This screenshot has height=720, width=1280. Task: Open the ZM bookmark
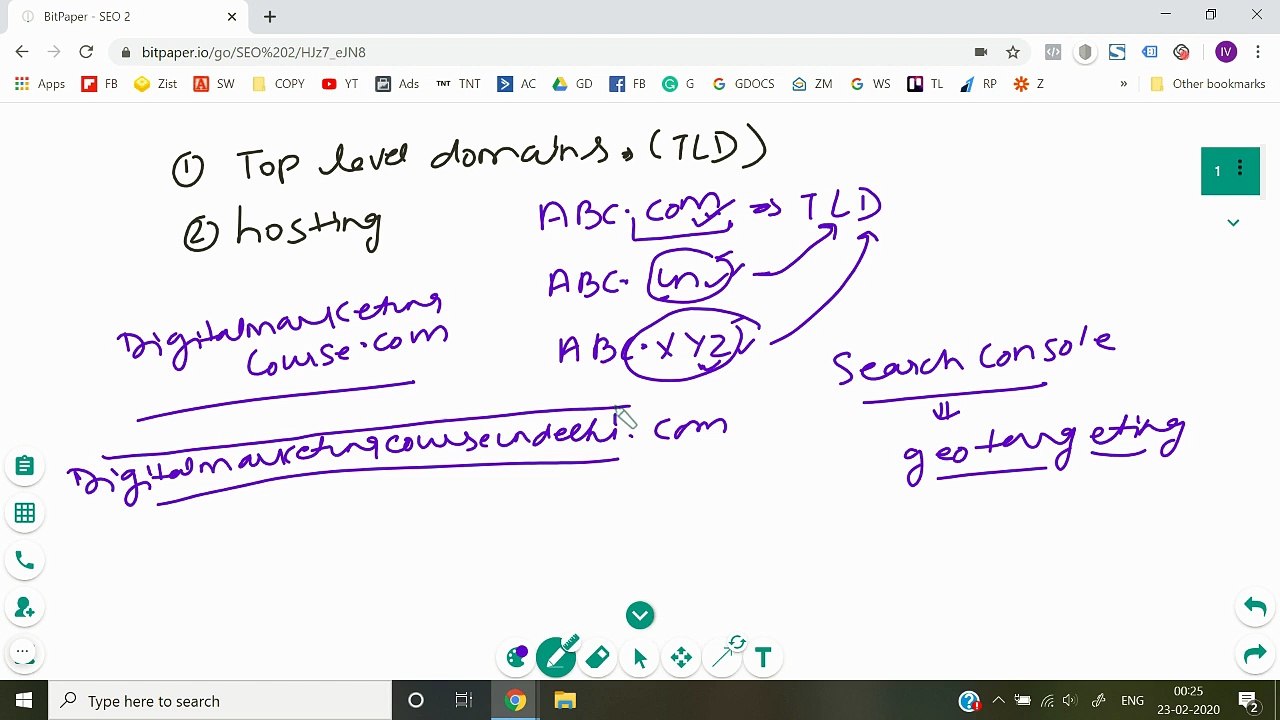[x=812, y=84]
